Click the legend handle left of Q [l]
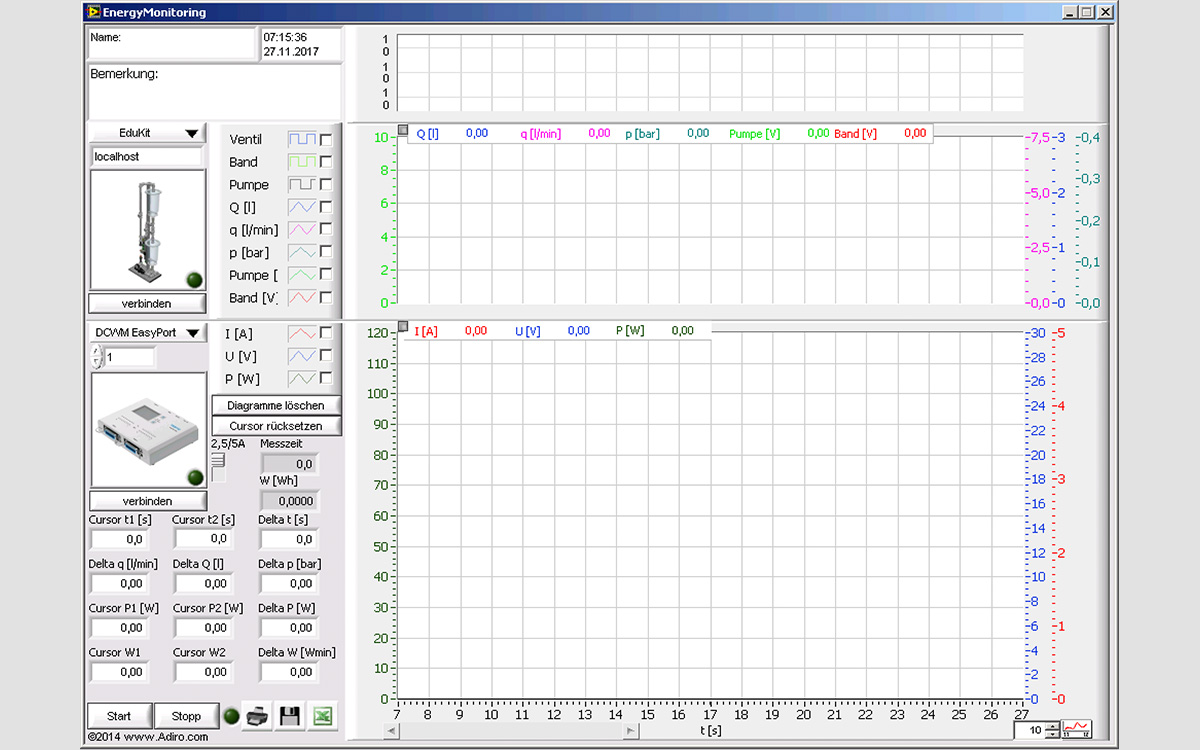The image size is (1200, 750). 403,131
